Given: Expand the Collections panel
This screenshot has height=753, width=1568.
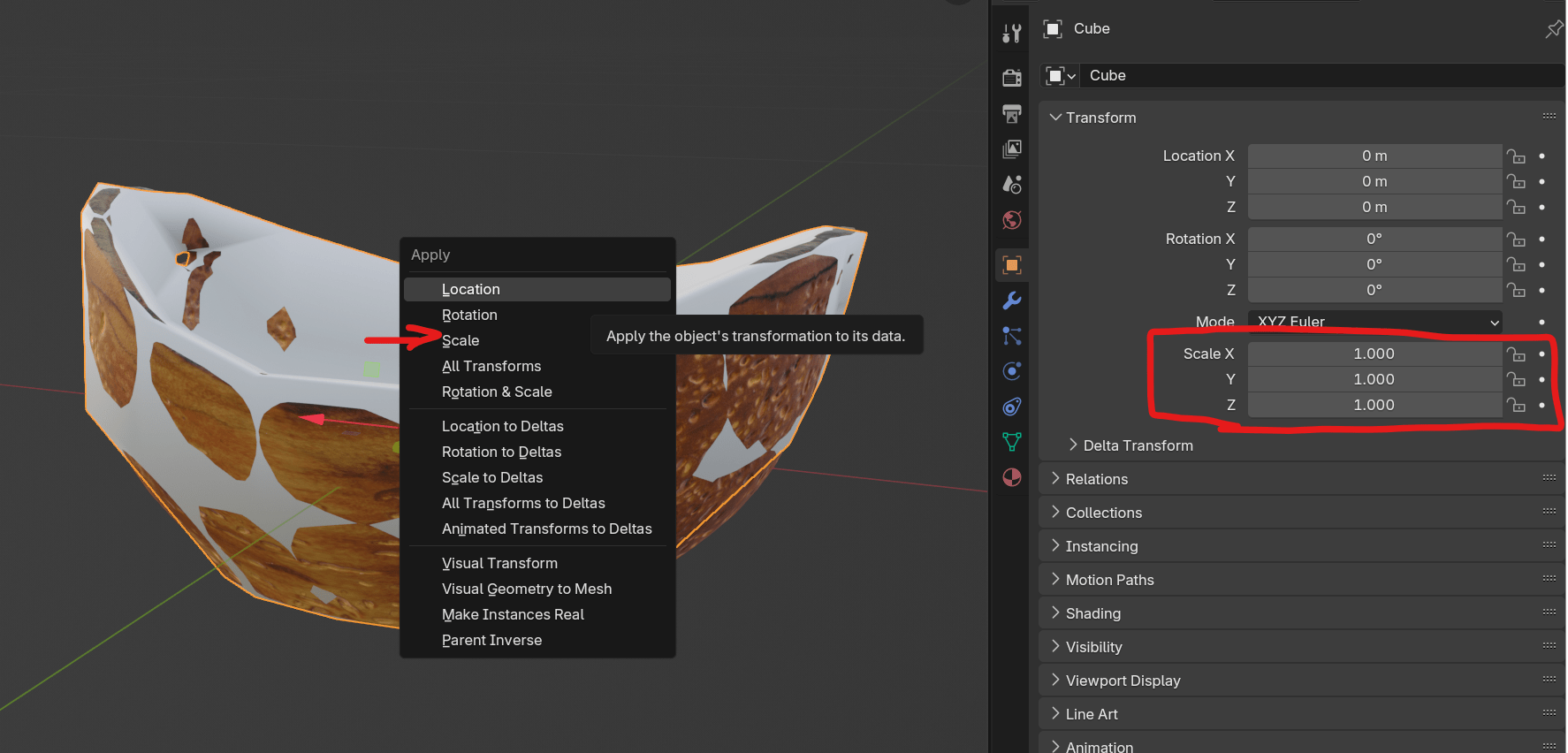Looking at the screenshot, I should (x=1055, y=513).
